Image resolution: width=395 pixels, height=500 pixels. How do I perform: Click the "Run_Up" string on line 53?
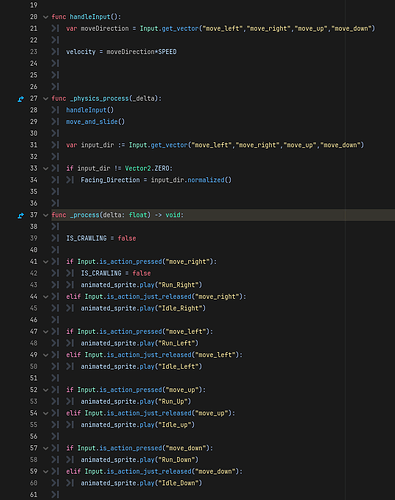(173, 402)
